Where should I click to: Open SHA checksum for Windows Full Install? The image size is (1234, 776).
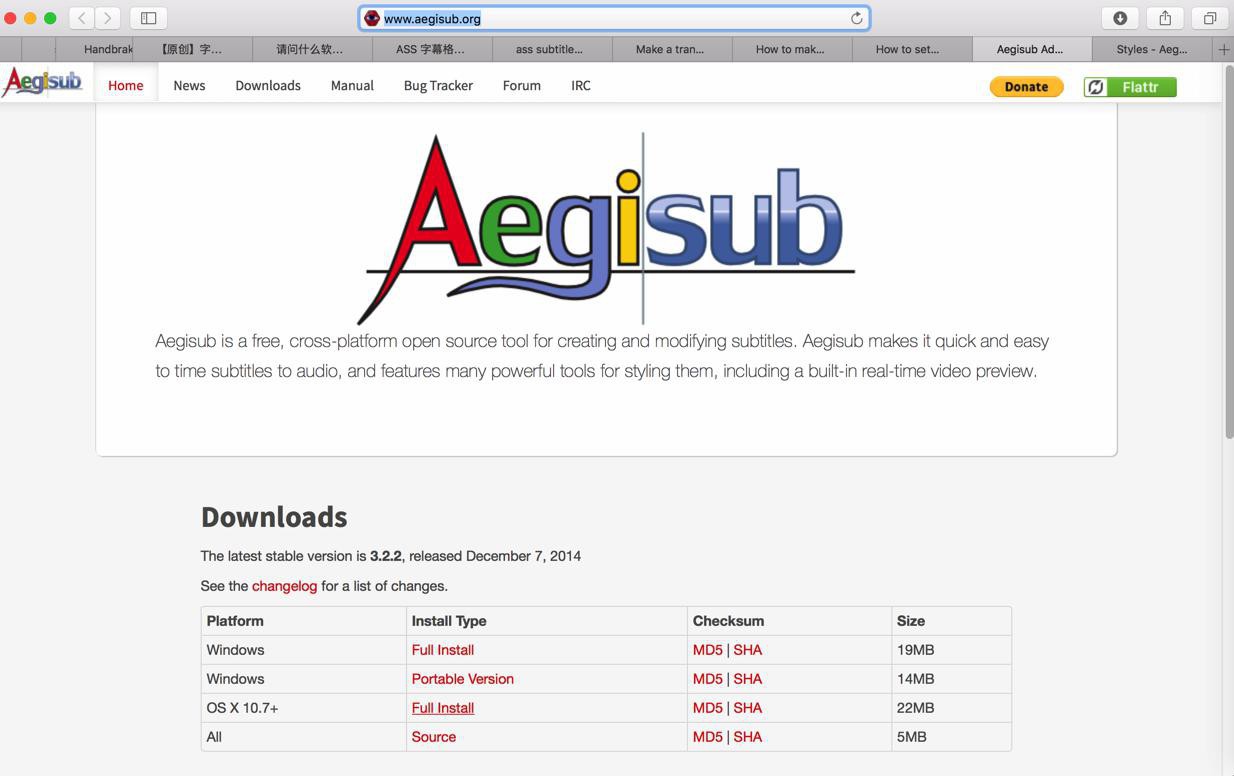click(748, 650)
